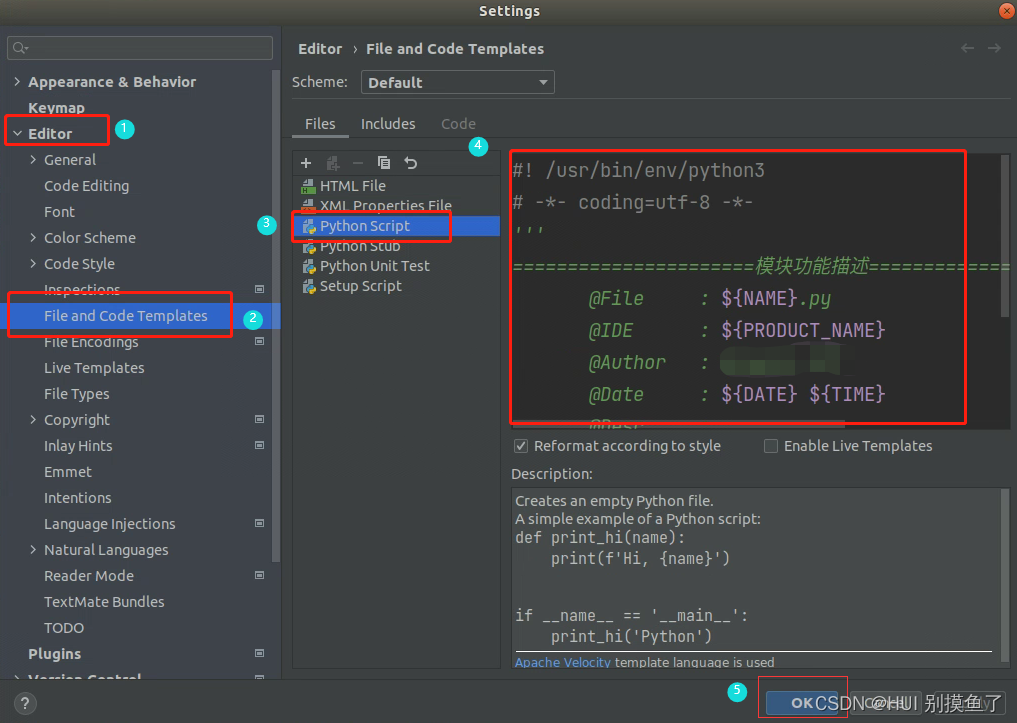Select Intentions settings item

click(x=77, y=497)
